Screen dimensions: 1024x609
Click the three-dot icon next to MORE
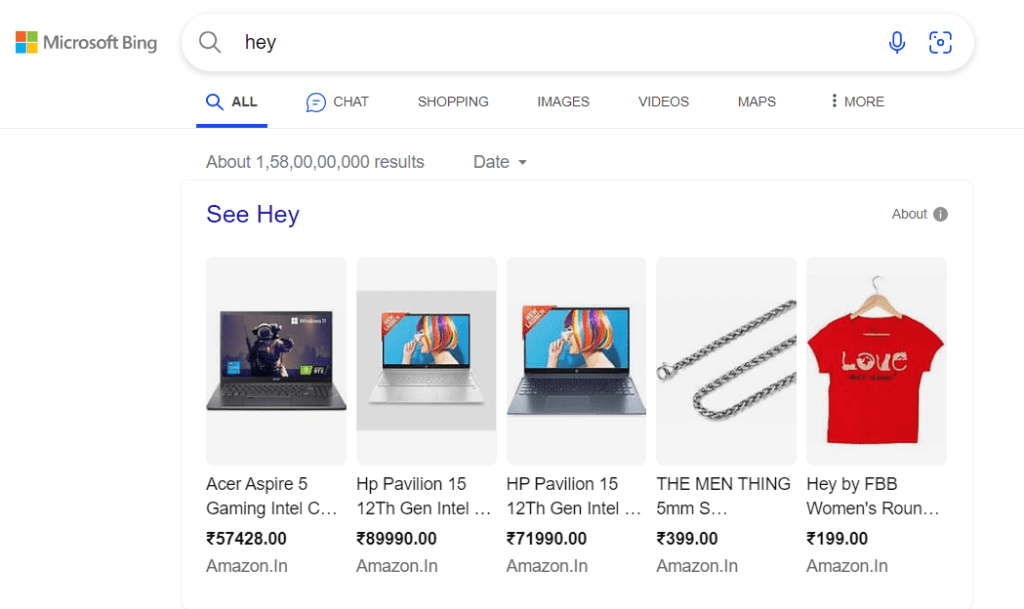[834, 101]
